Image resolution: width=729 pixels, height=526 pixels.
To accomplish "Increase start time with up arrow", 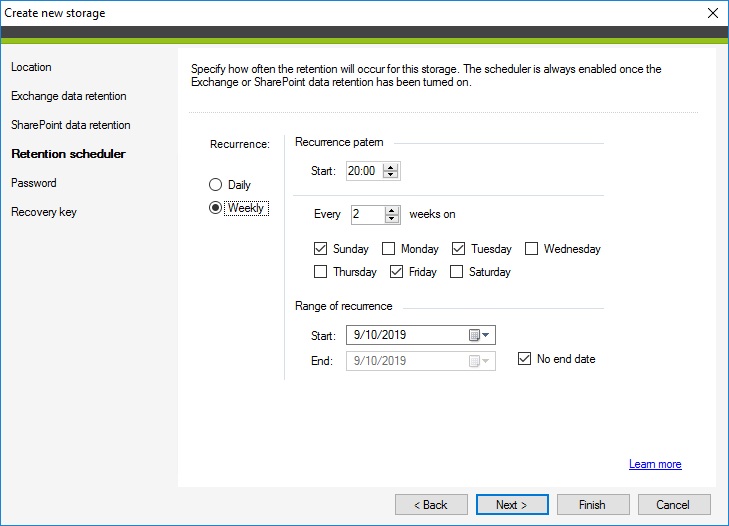I will click(x=391, y=167).
